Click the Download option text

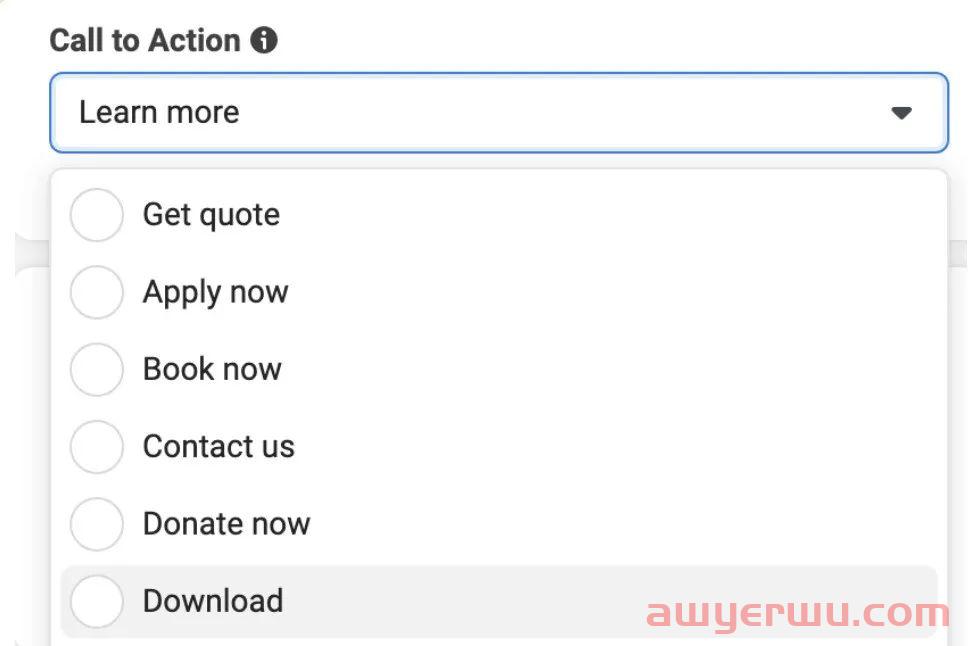pos(213,601)
